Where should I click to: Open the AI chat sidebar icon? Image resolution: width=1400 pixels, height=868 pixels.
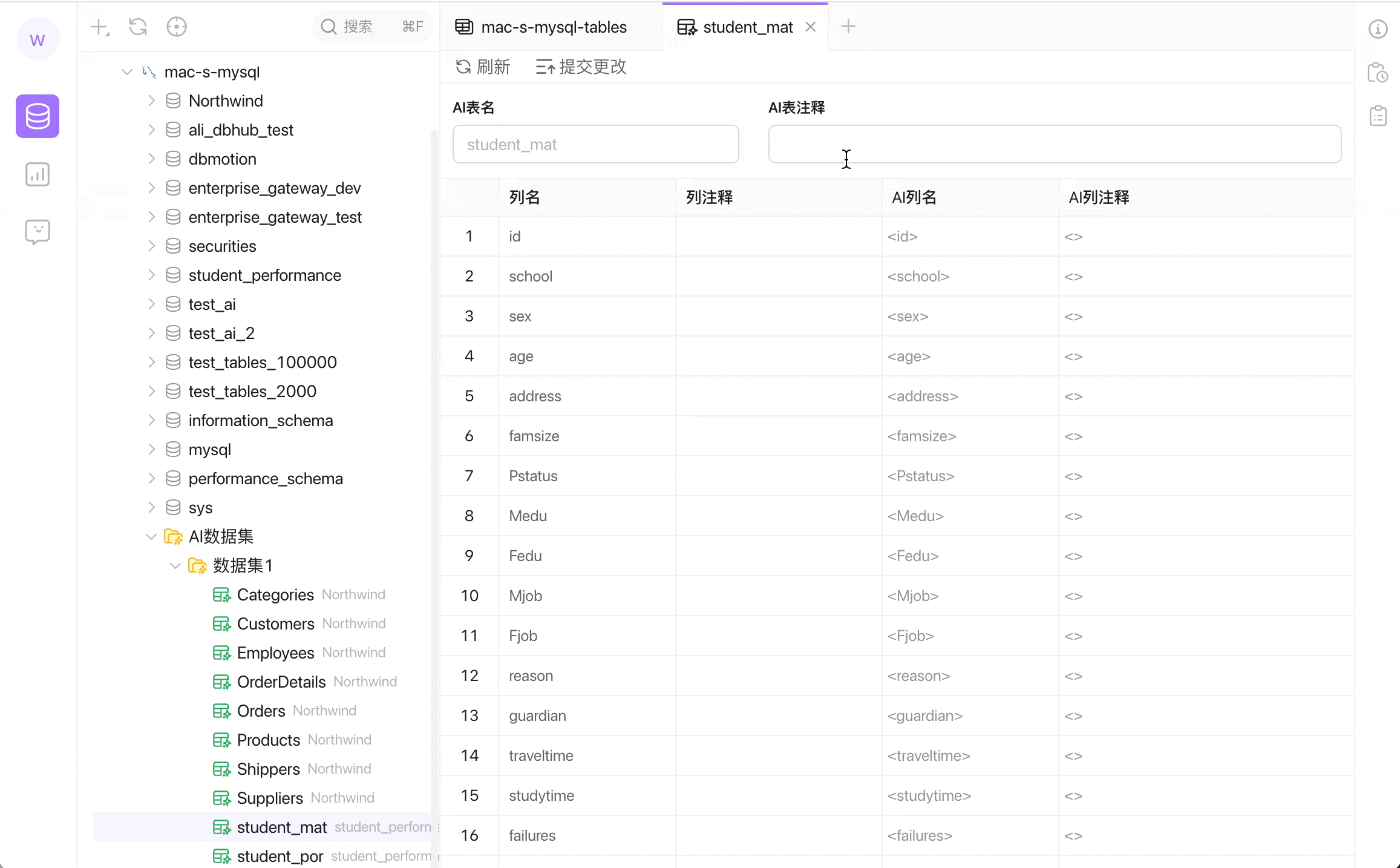(38, 232)
